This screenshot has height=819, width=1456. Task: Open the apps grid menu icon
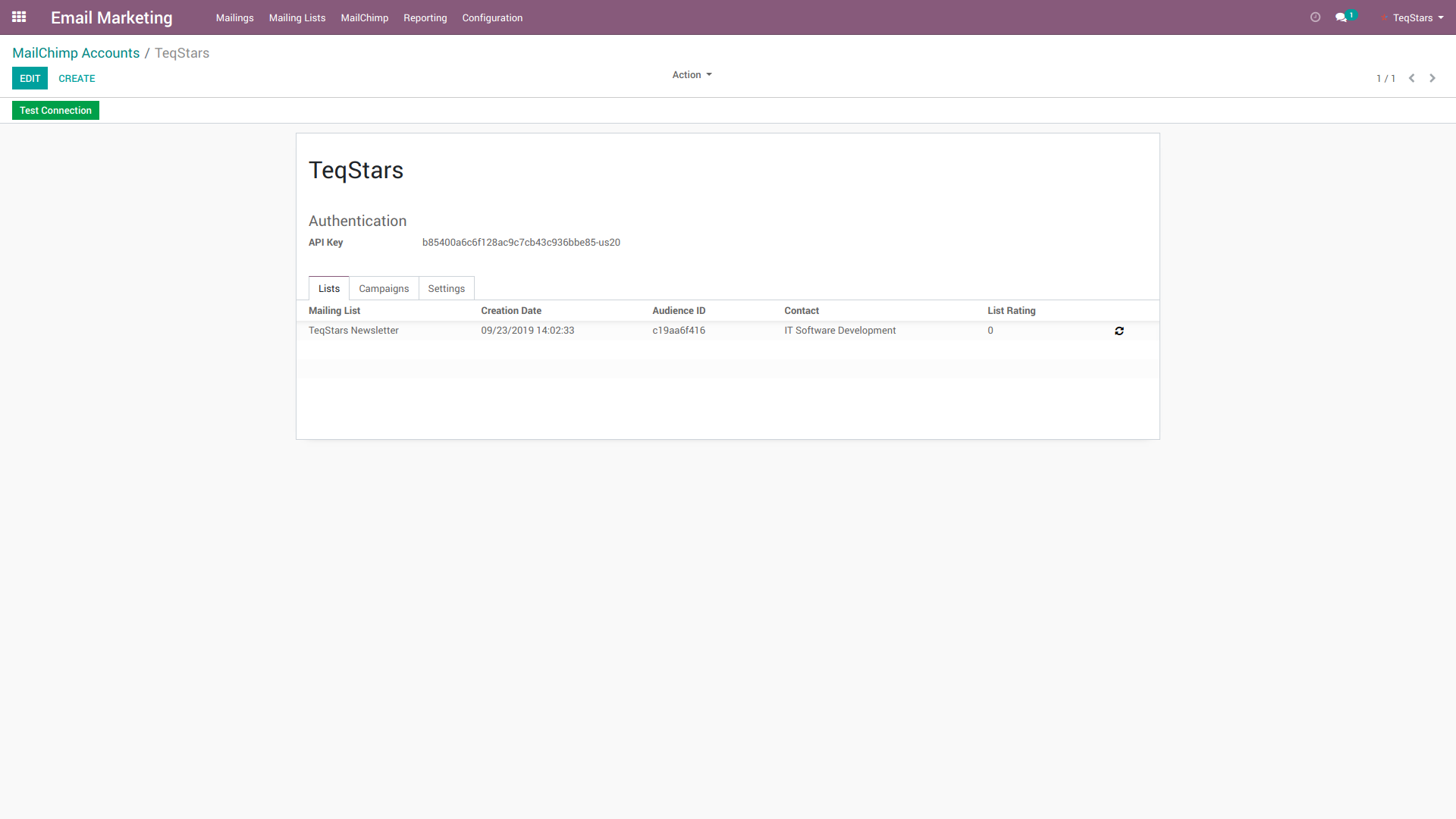point(19,17)
